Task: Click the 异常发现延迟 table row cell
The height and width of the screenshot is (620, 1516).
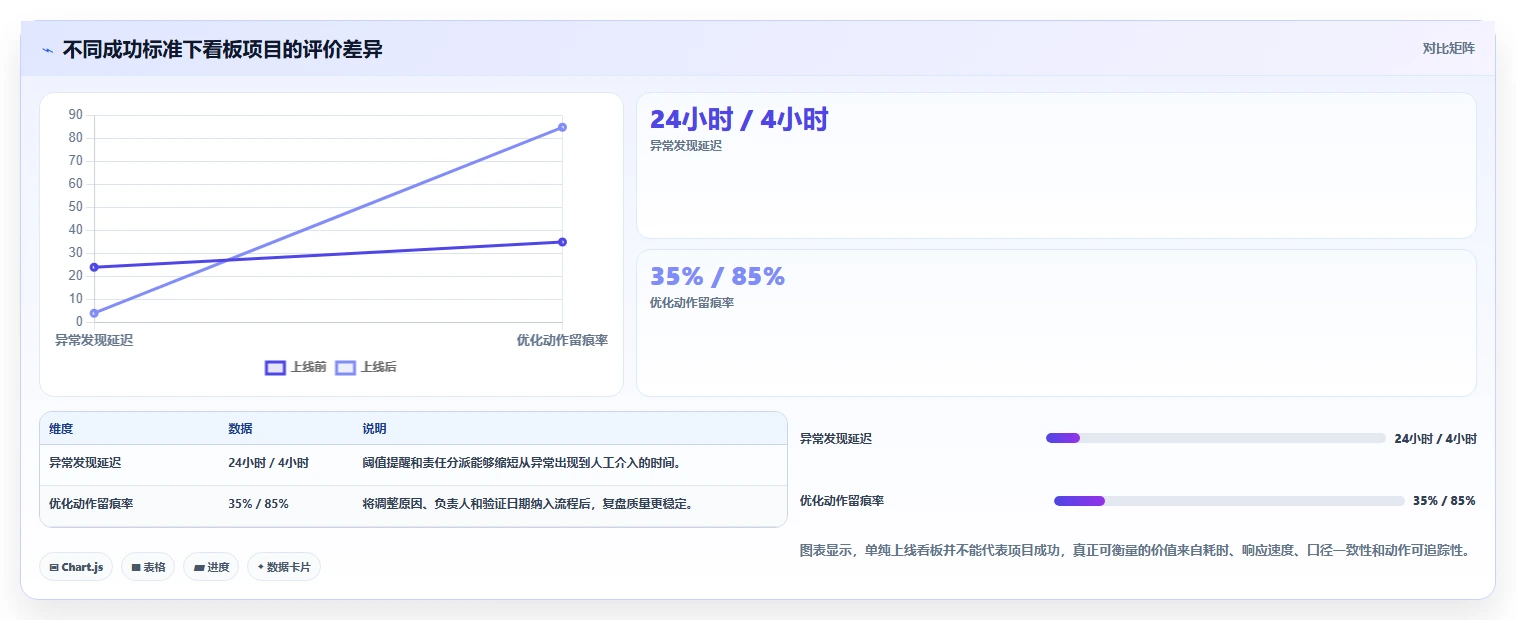Action: click(85, 463)
